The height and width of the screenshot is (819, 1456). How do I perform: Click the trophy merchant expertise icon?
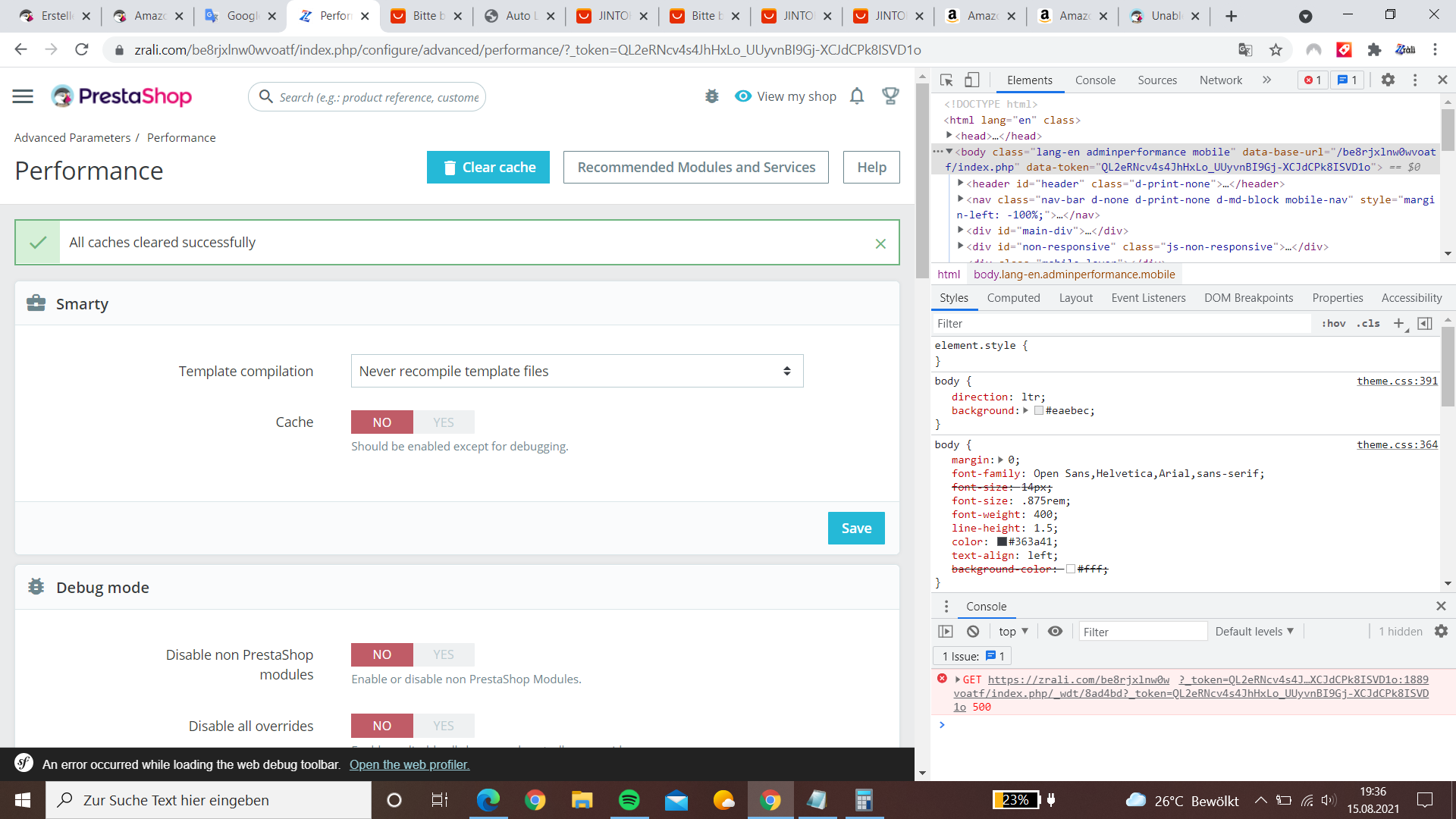[x=890, y=96]
